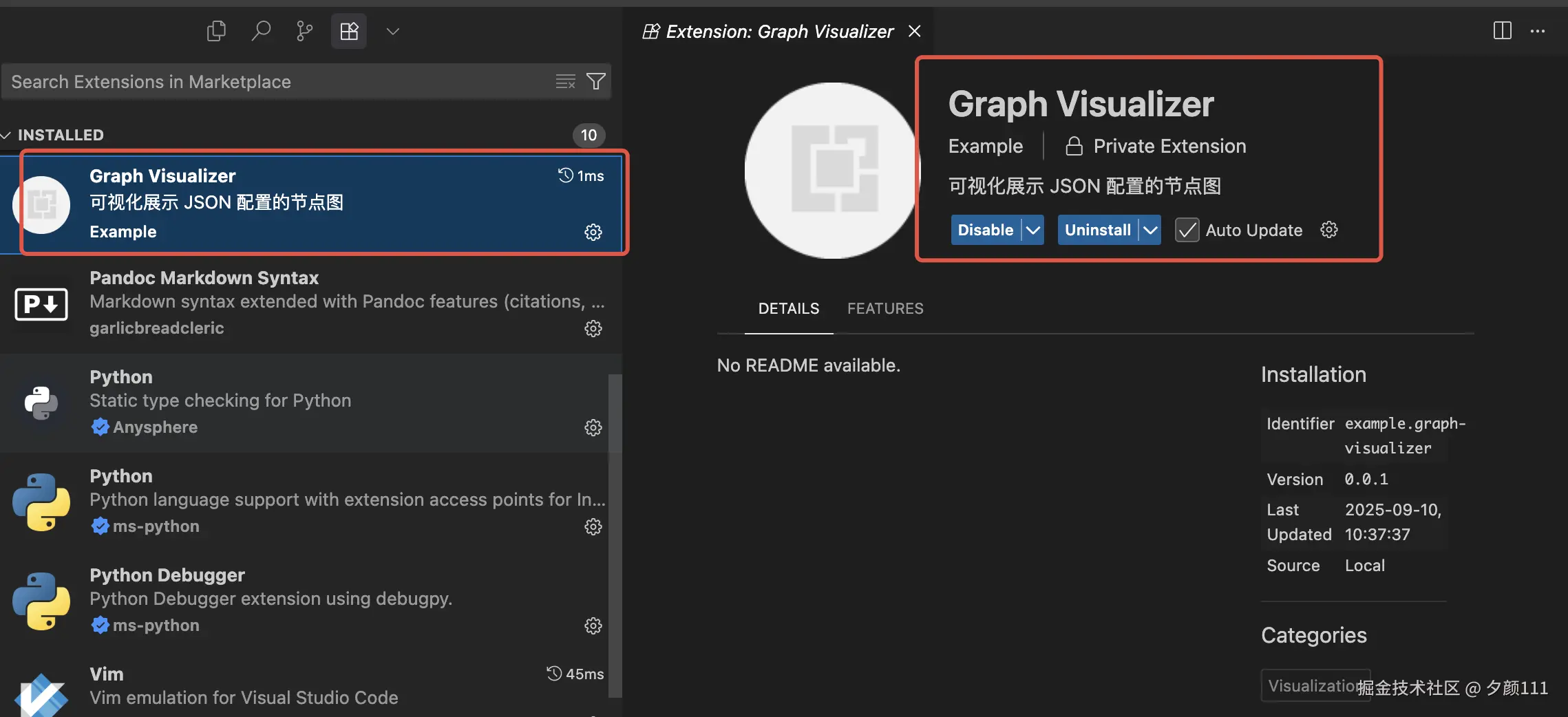
Task: Open manage gear for Python Debugger
Action: tap(593, 625)
